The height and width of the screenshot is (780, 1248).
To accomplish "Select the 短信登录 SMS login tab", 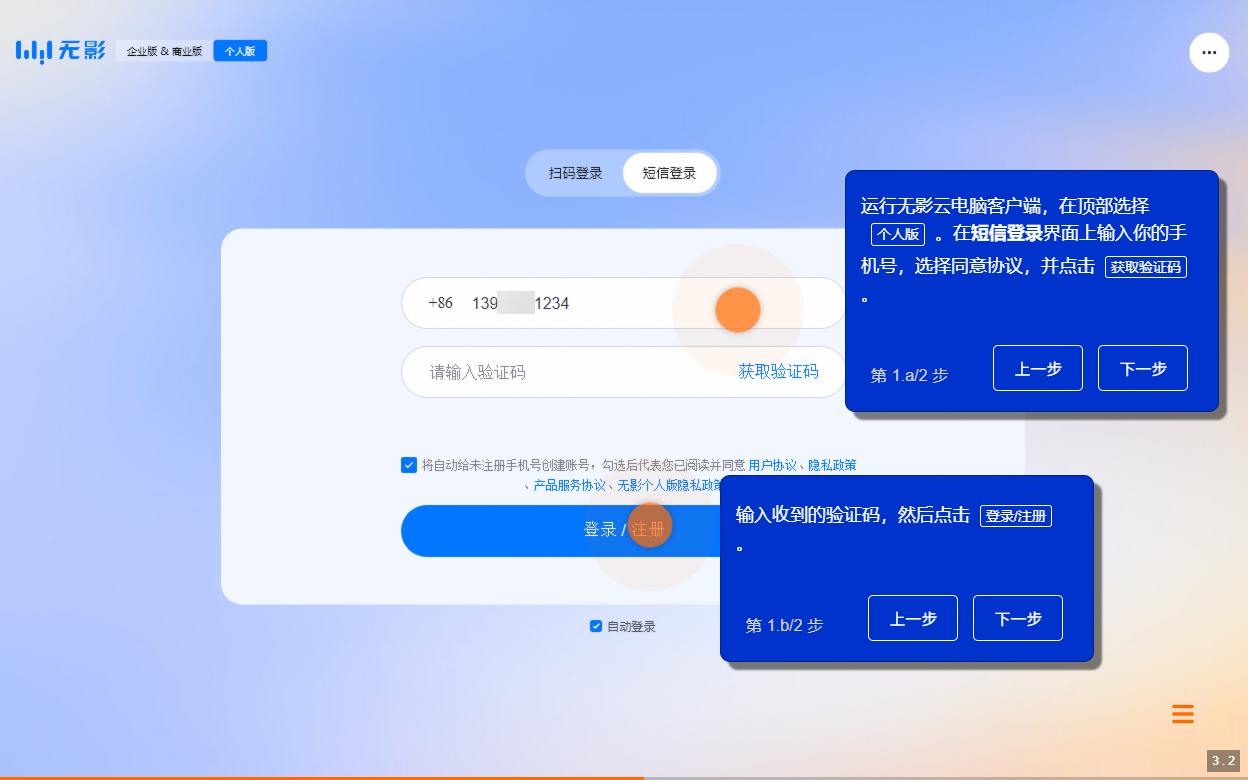I will pyautogui.click(x=669, y=172).
